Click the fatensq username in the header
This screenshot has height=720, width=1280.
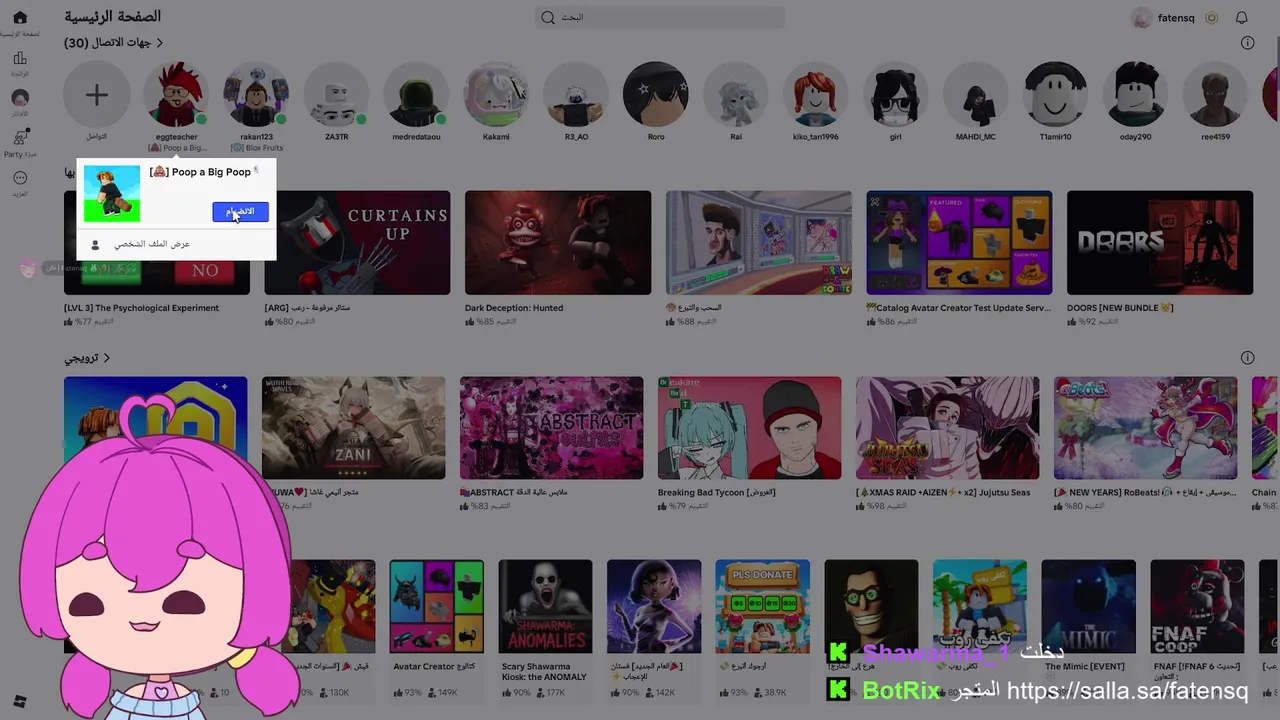point(1176,18)
